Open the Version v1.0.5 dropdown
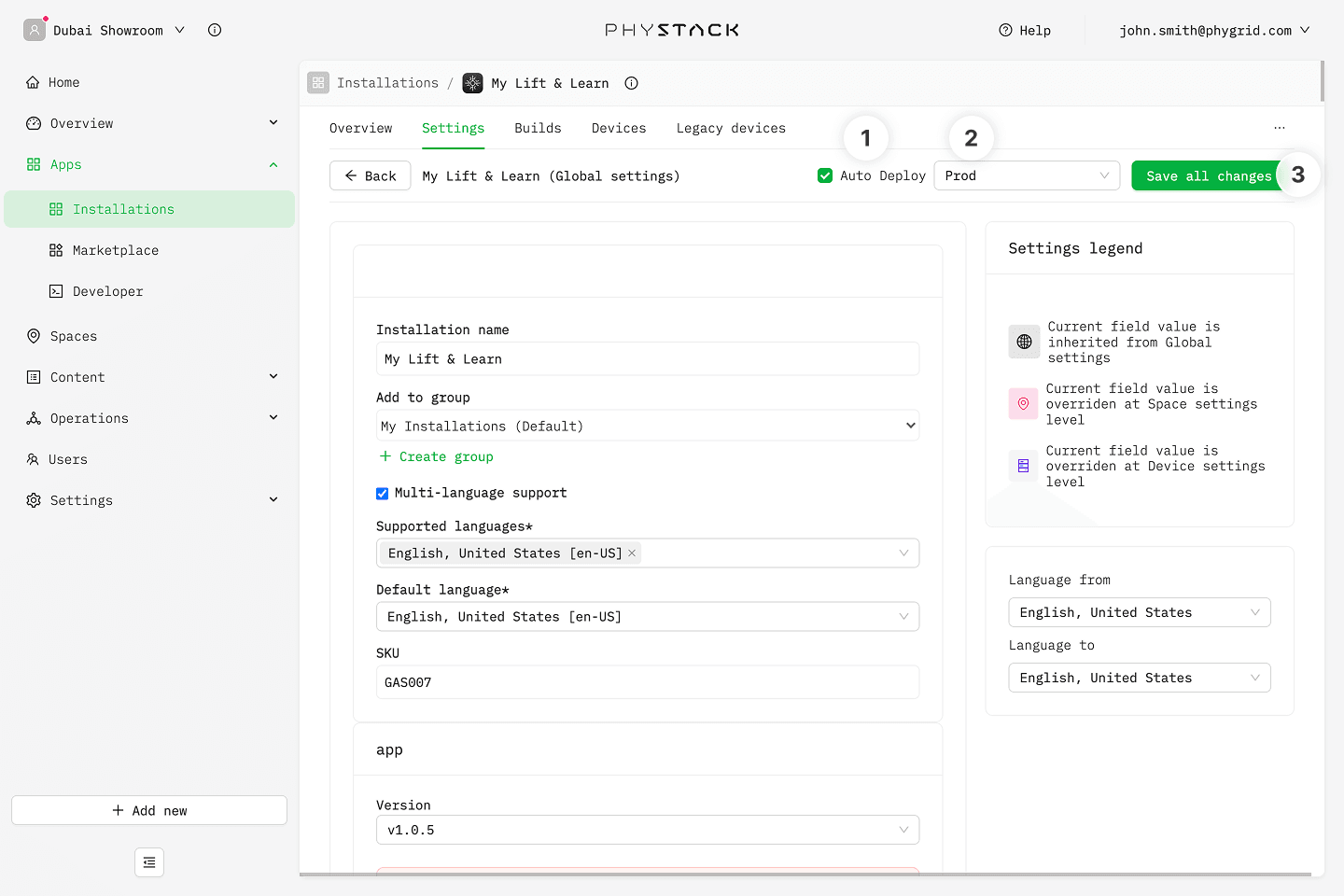1344x896 pixels. pos(648,830)
